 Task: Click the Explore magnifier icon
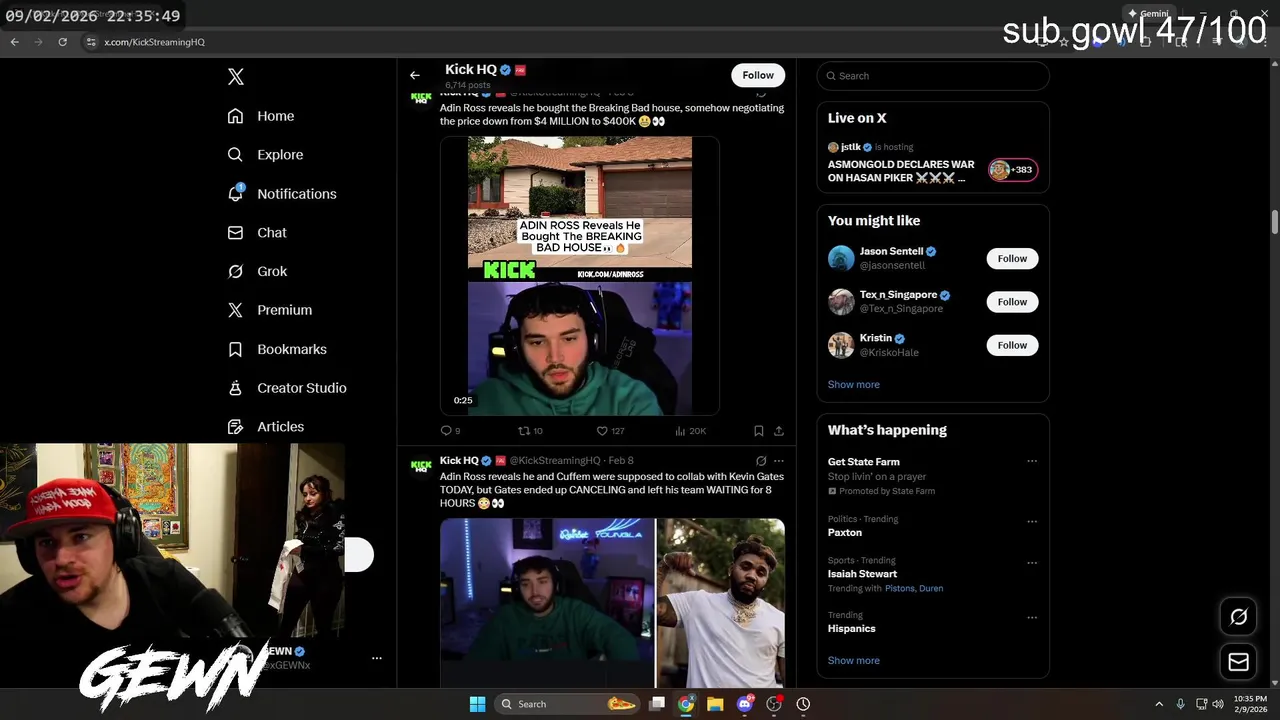(235, 155)
